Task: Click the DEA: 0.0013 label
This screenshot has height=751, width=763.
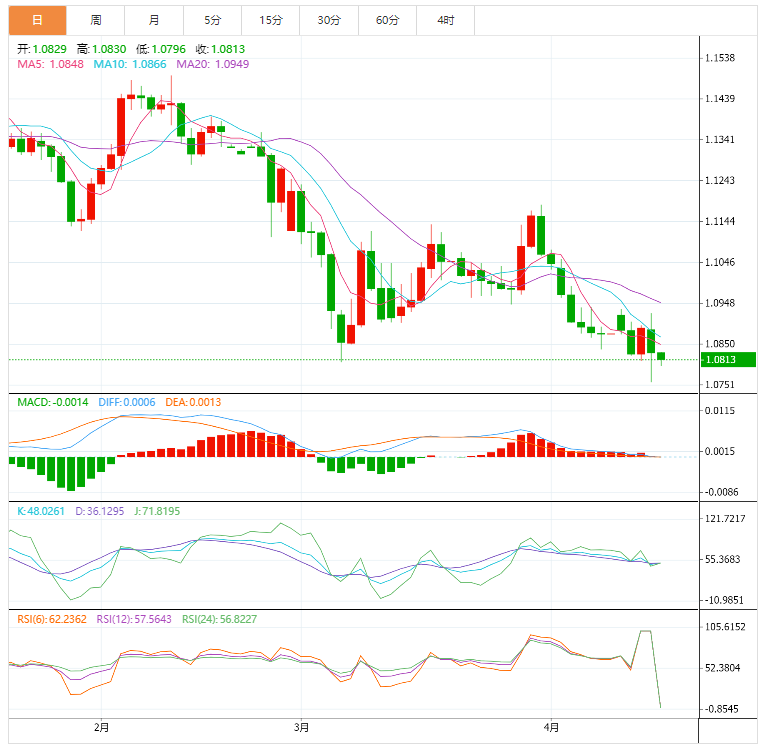Action: tap(193, 403)
